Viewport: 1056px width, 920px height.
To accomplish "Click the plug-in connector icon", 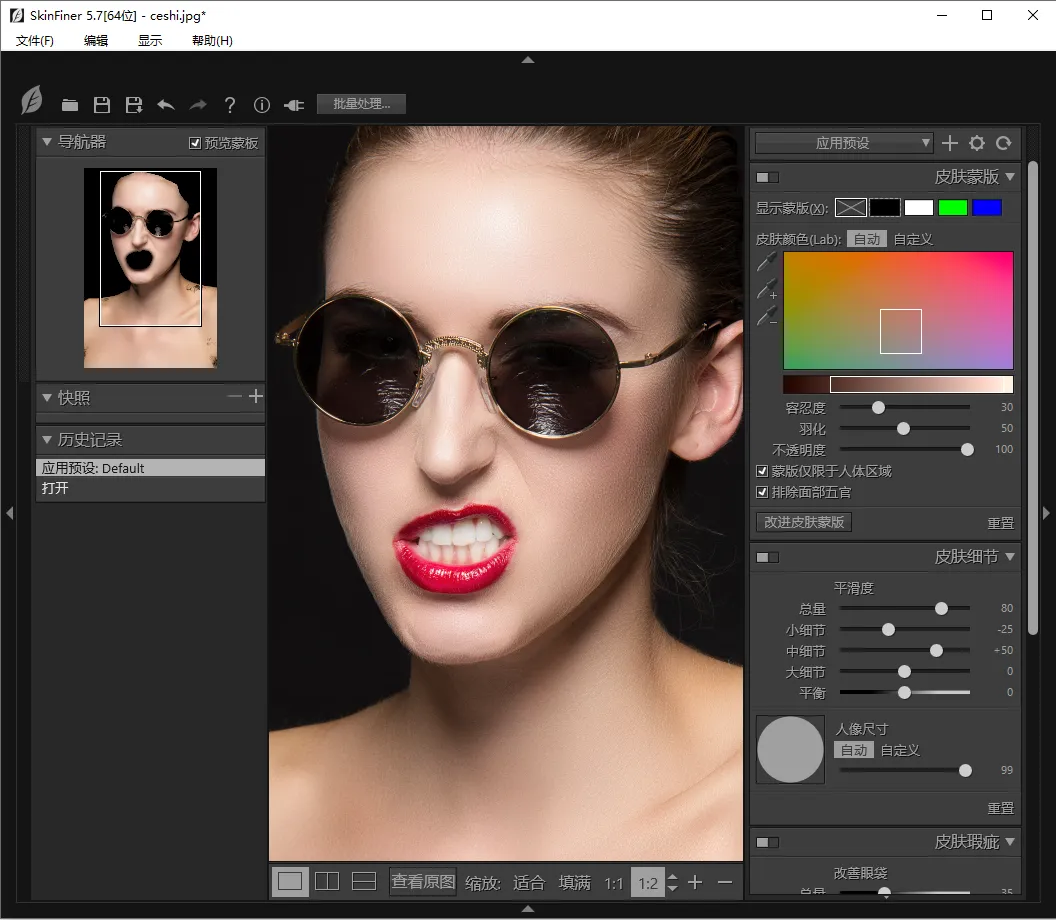I will pyautogui.click(x=294, y=105).
